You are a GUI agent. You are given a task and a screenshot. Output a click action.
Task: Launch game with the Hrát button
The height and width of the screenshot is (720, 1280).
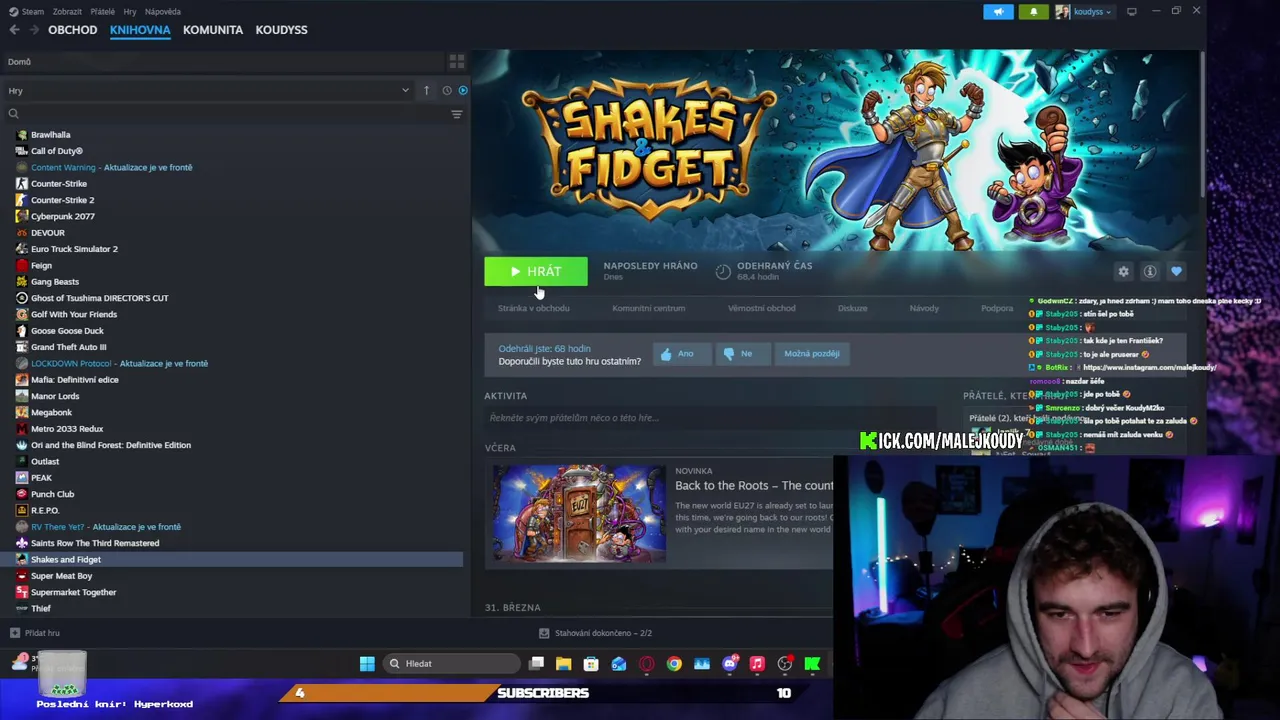click(536, 271)
